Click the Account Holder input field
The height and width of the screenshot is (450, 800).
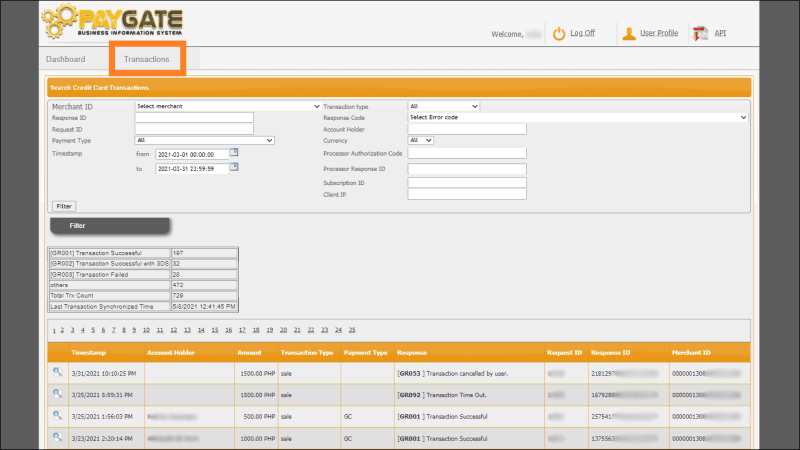coord(467,129)
